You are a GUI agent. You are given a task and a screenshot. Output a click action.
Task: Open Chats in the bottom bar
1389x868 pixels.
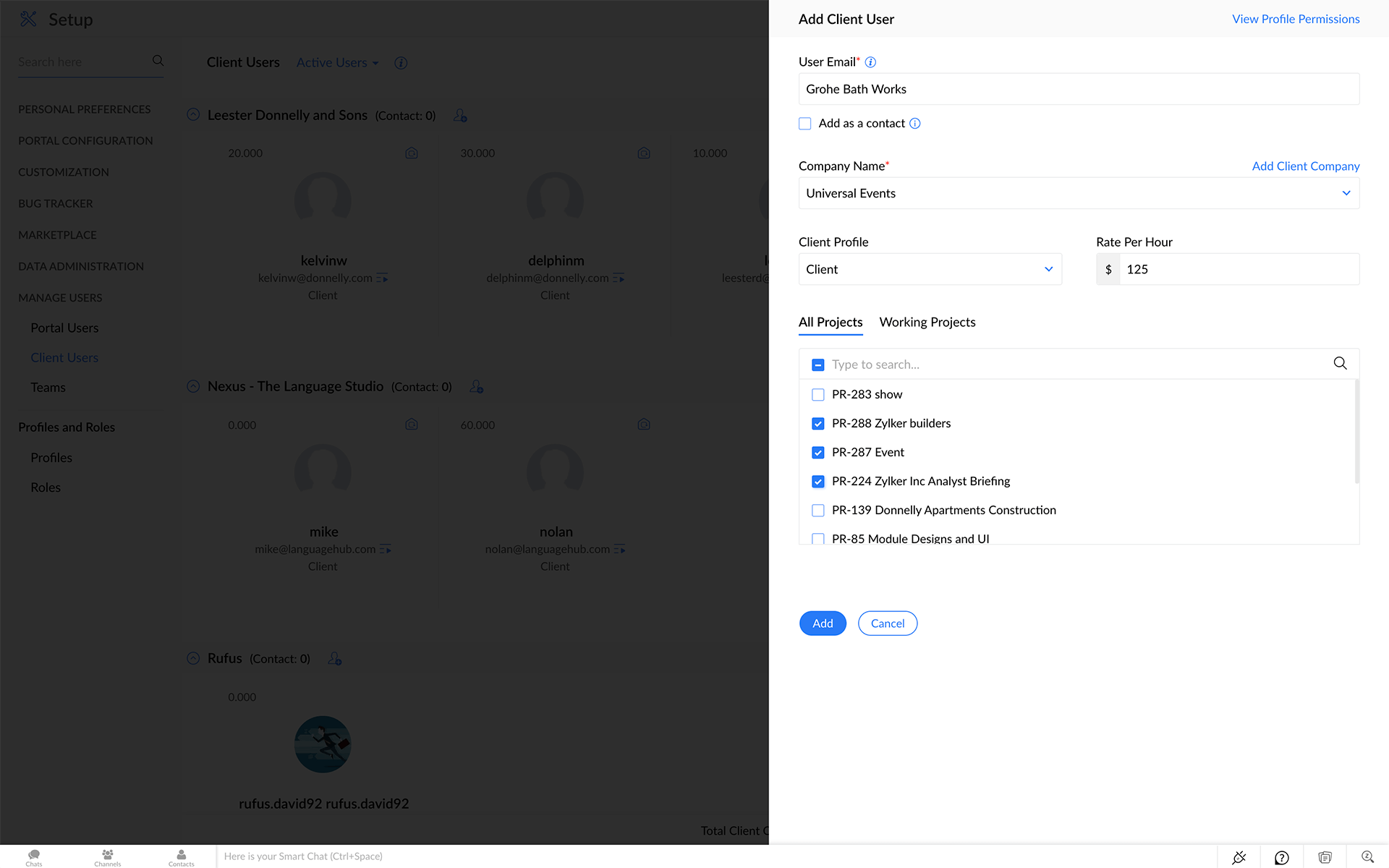[34, 857]
